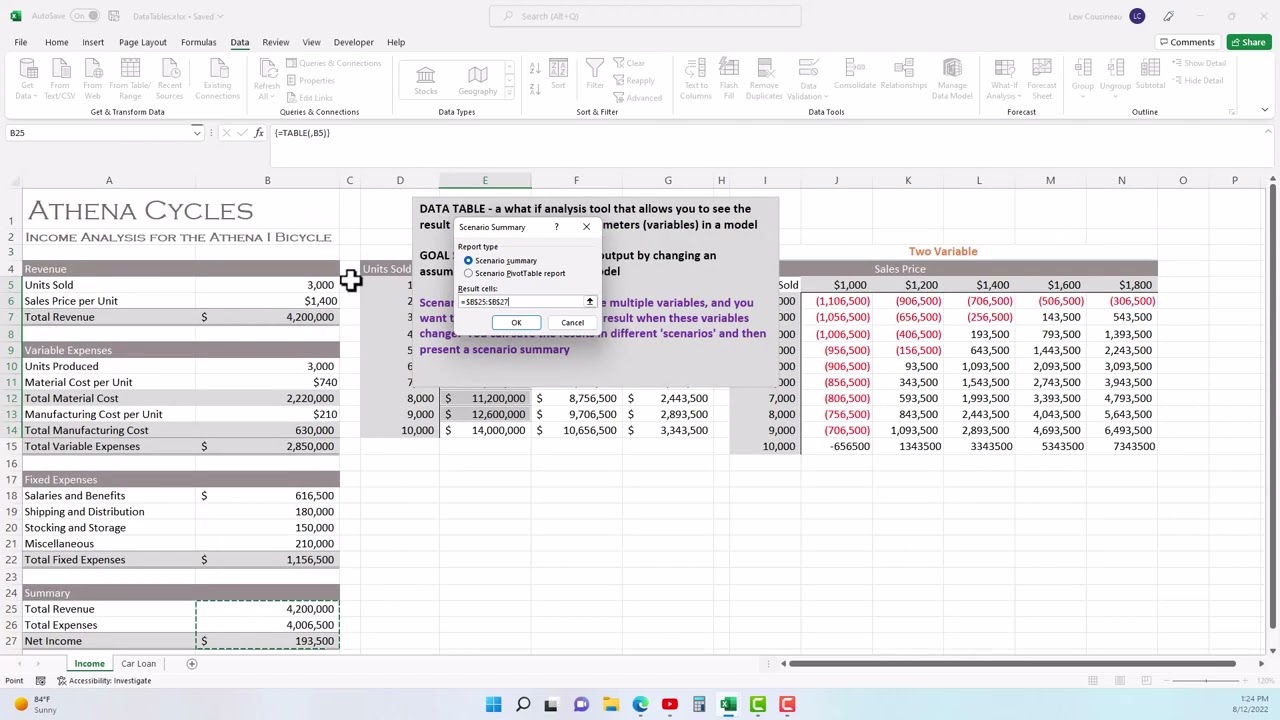Open the Windows Start menu

click(x=494, y=705)
